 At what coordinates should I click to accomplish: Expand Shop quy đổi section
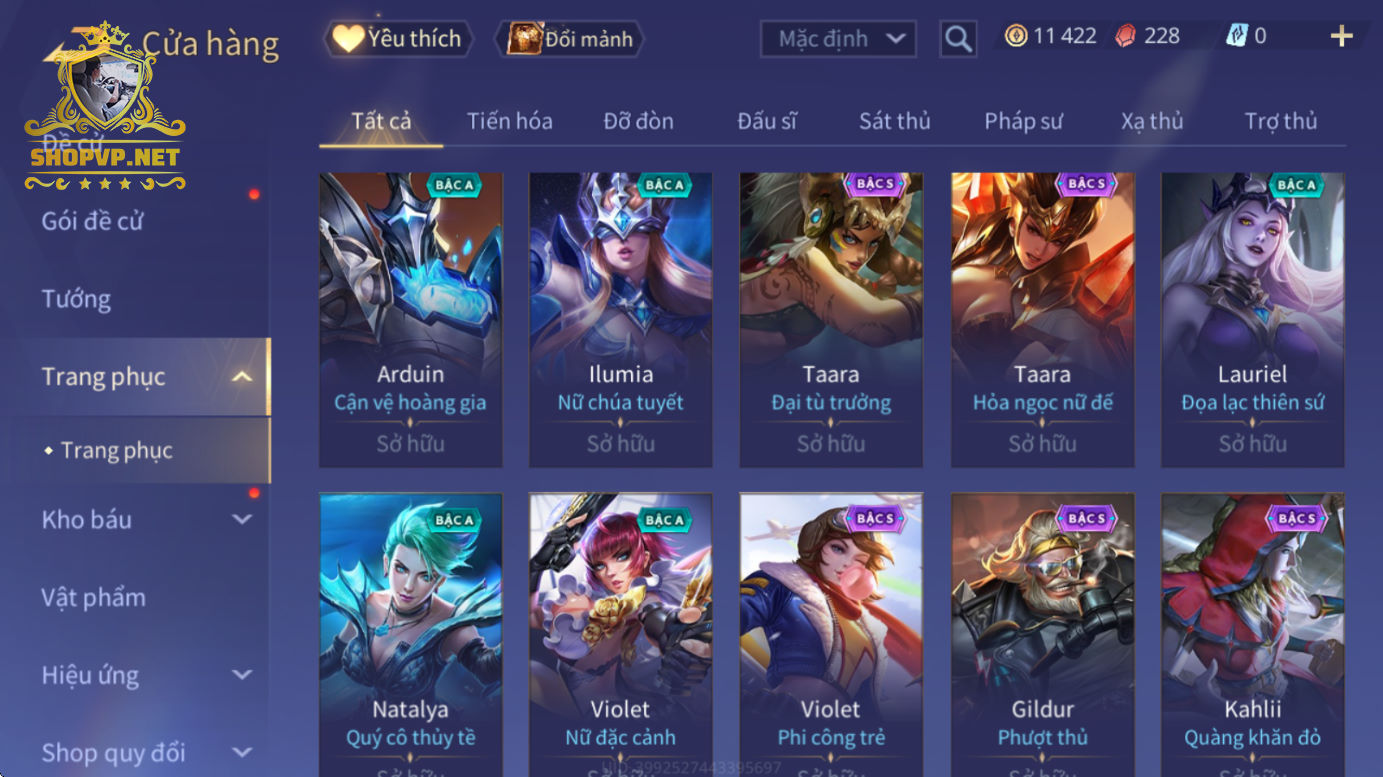[241, 752]
